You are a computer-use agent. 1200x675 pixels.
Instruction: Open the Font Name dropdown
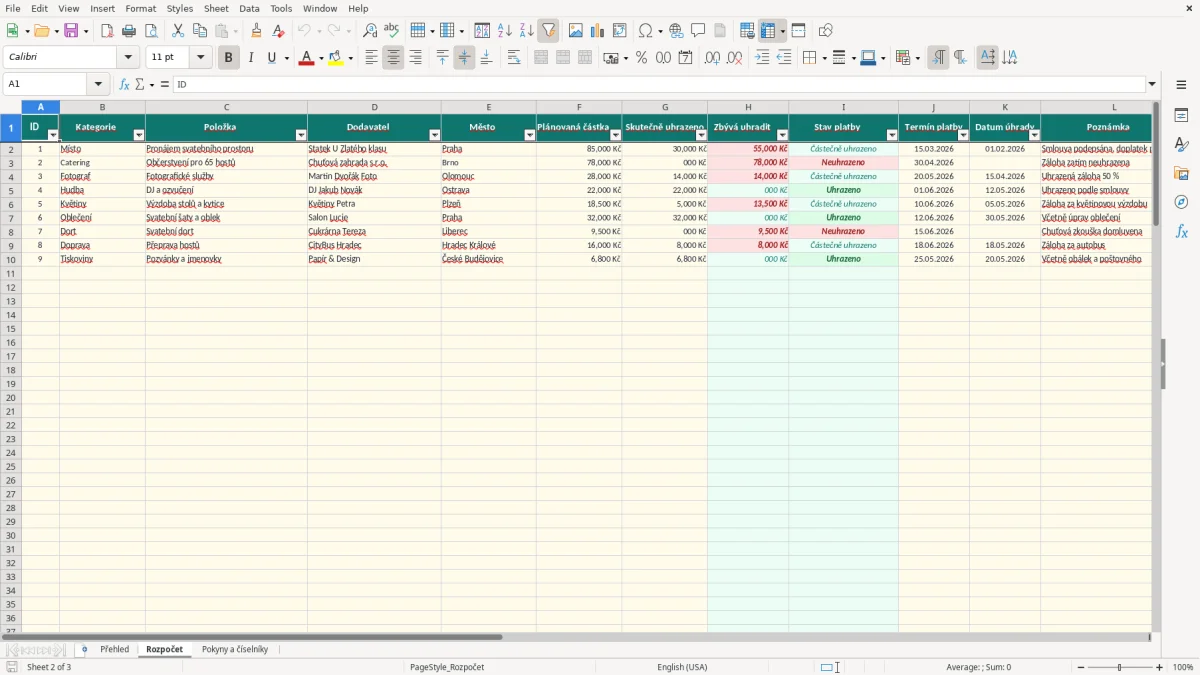[128, 58]
